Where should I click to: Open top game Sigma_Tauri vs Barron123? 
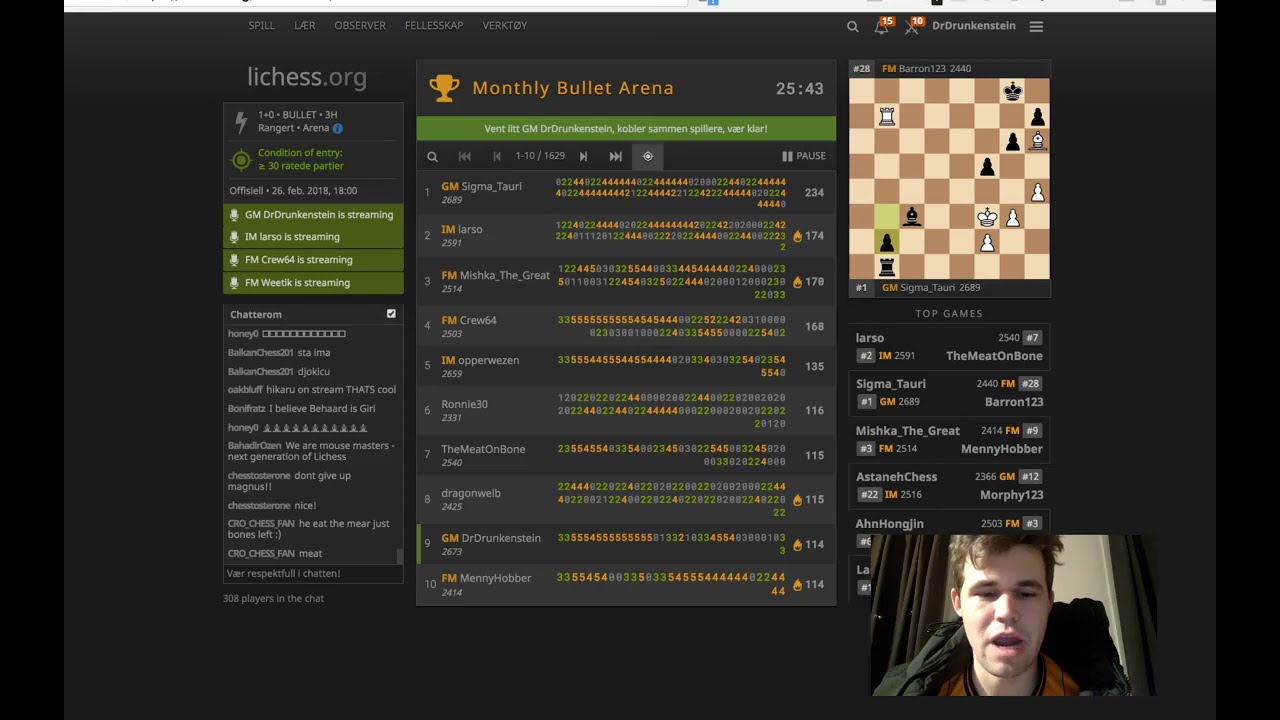[949, 393]
